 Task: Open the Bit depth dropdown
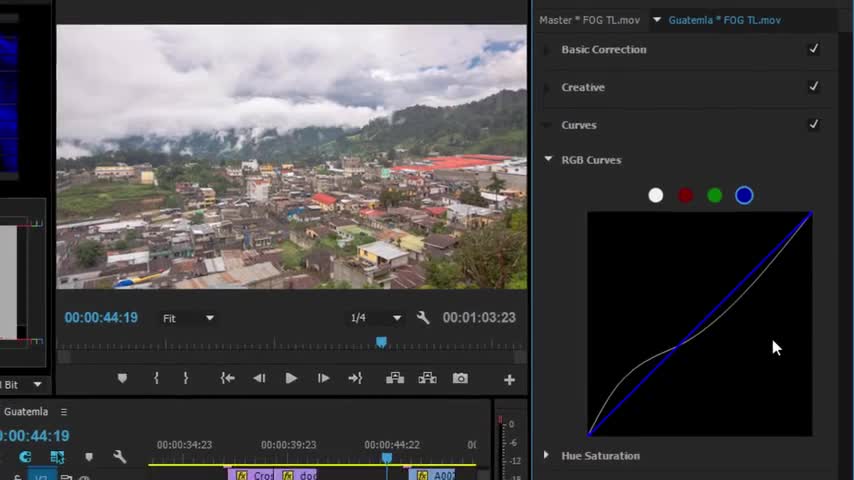pos(37,385)
